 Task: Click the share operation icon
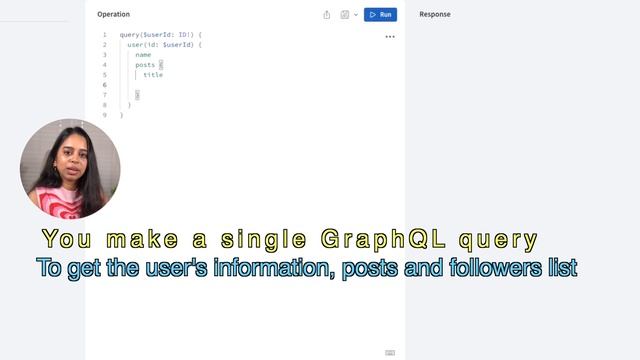tap(327, 15)
